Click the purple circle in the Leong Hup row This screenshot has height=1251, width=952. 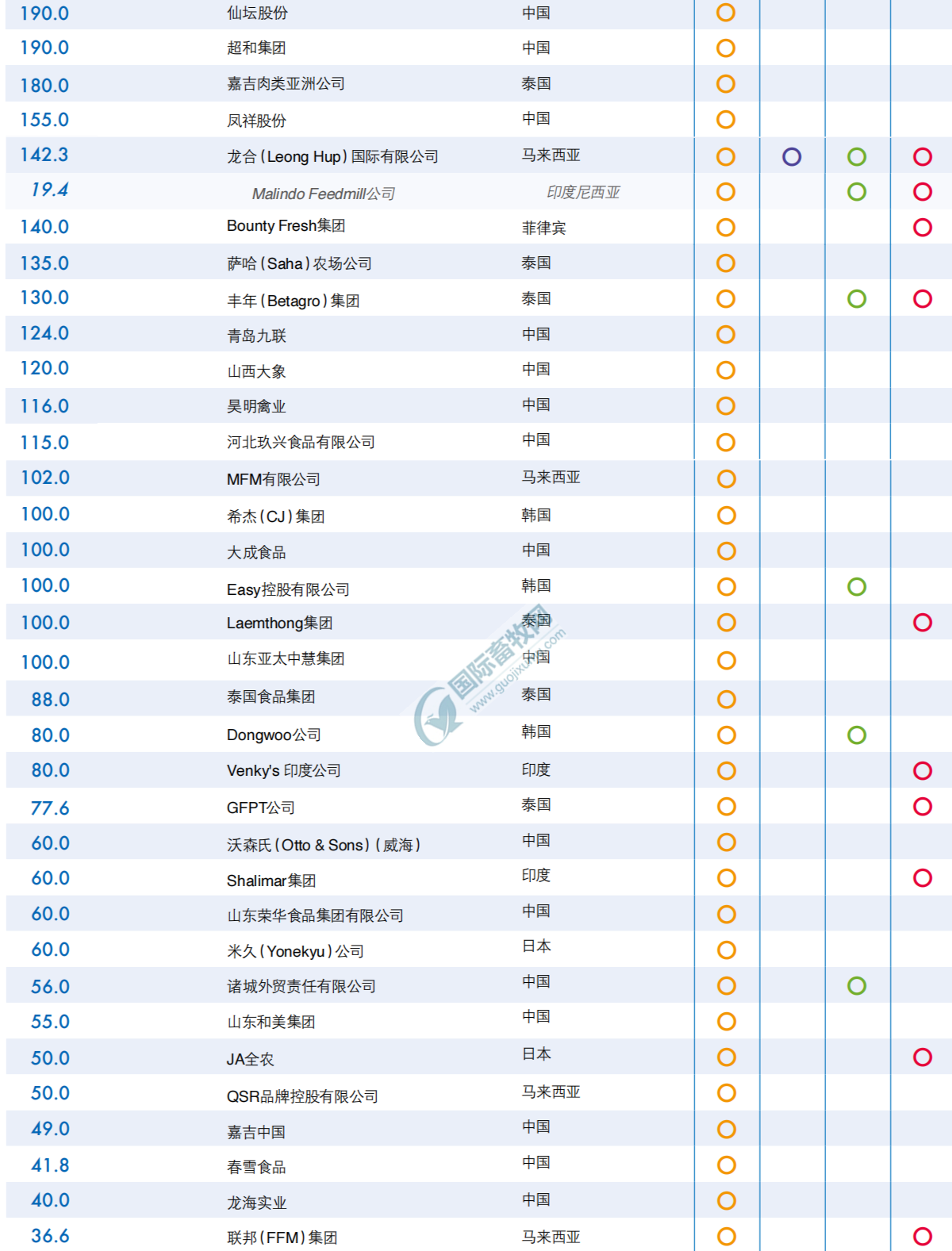tap(791, 156)
